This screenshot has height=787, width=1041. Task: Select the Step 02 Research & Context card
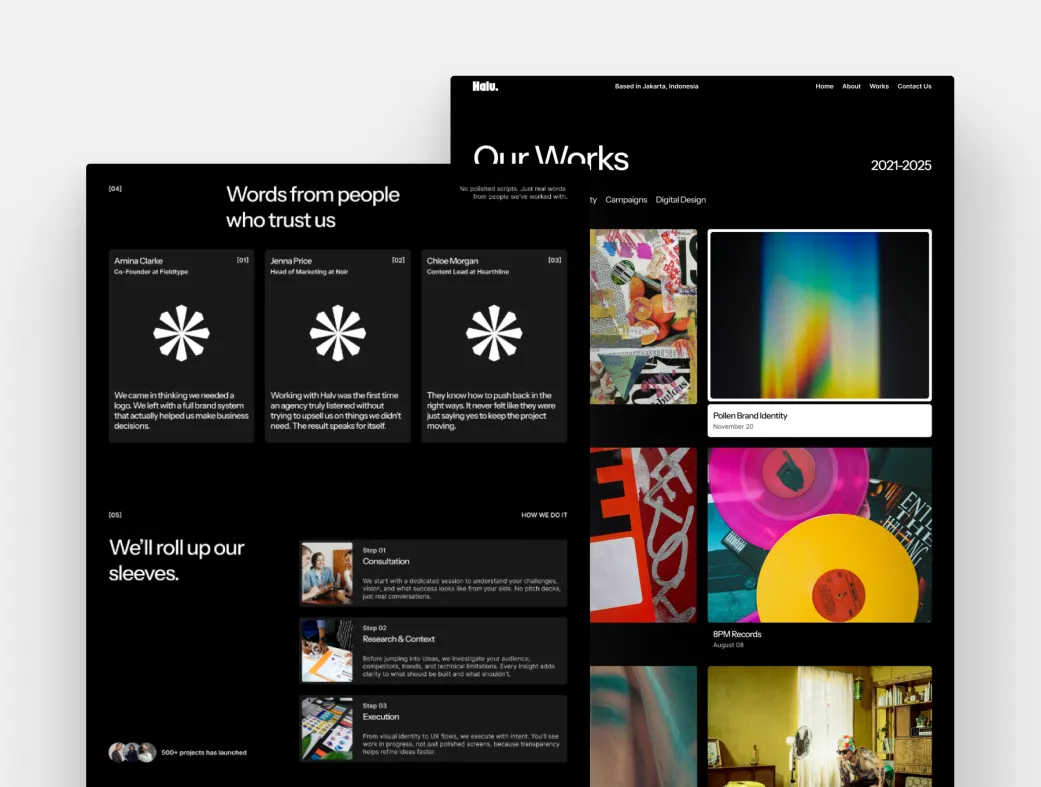(433, 651)
